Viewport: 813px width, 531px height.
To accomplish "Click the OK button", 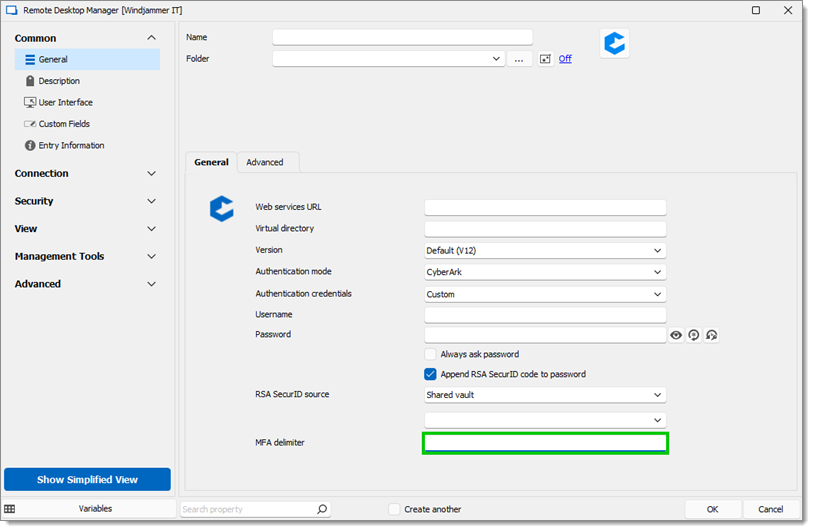I will (x=712, y=509).
